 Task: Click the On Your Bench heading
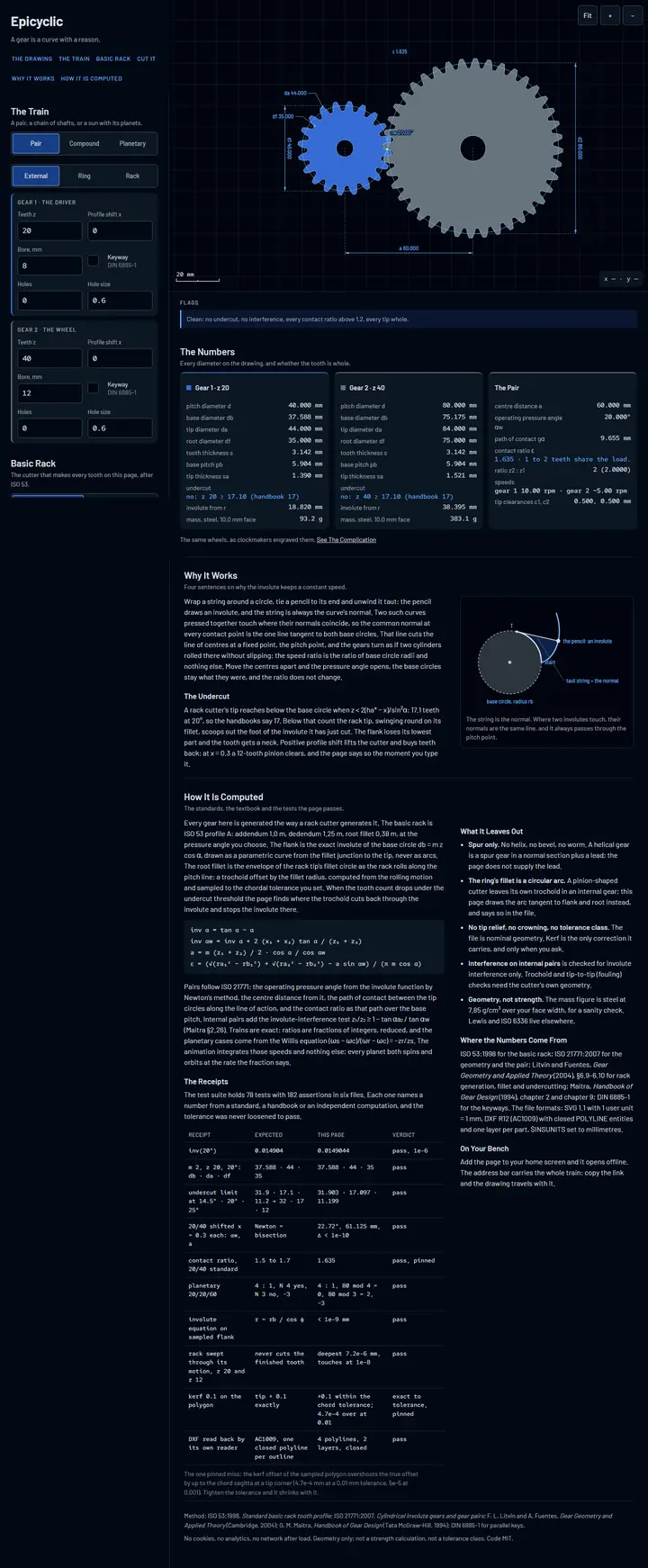(484, 1149)
